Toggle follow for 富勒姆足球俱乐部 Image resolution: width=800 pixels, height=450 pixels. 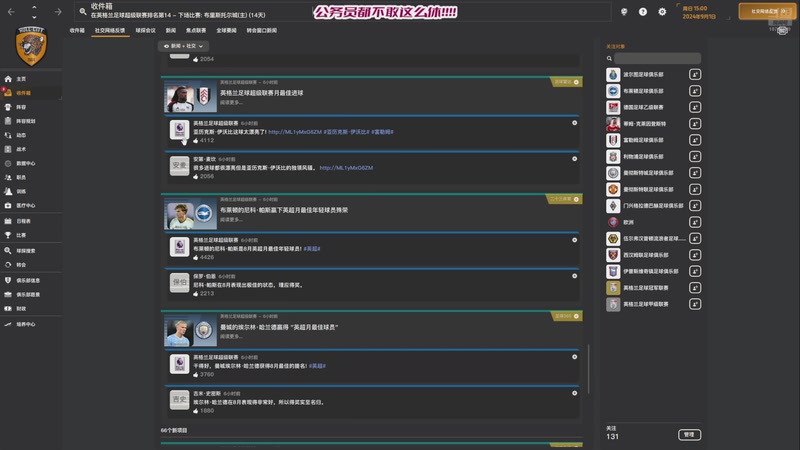(x=694, y=140)
